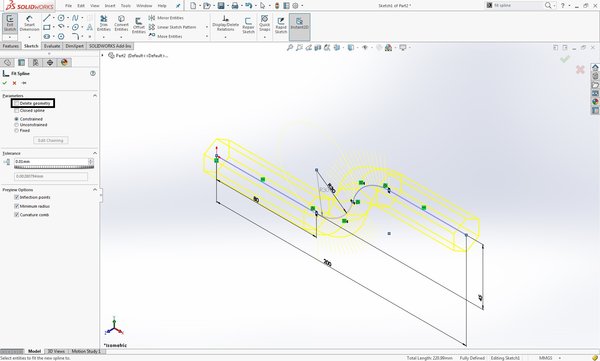Click the Convert Entities icon
This screenshot has height=361, width=600.
[121, 23]
